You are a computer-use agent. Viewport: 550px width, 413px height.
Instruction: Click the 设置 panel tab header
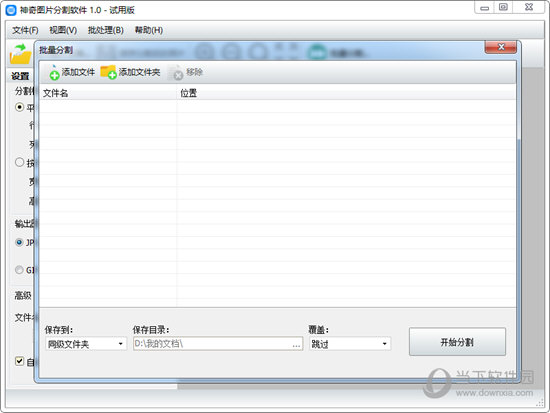point(20,76)
